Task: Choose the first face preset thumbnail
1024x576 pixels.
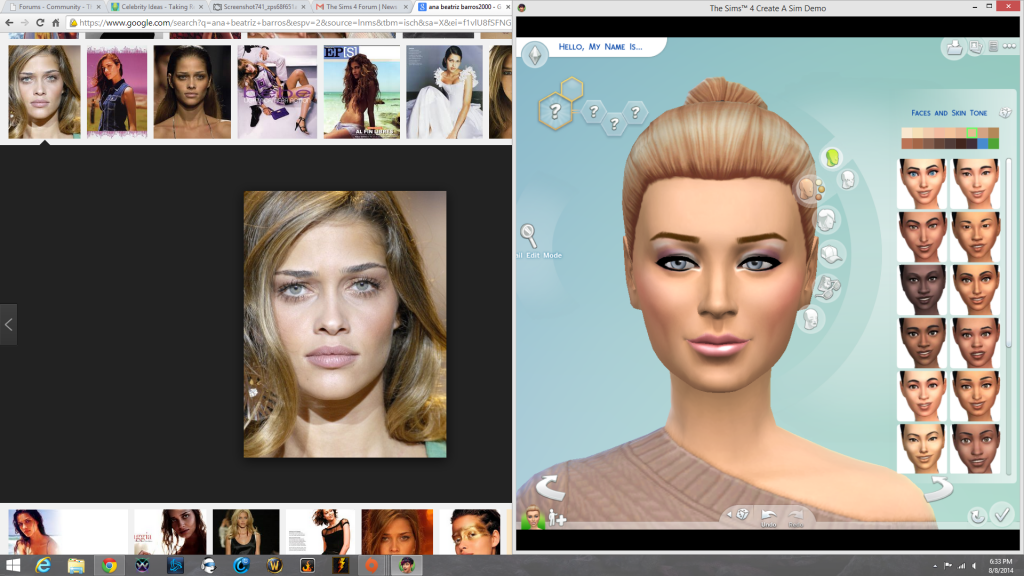Action: pos(922,183)
